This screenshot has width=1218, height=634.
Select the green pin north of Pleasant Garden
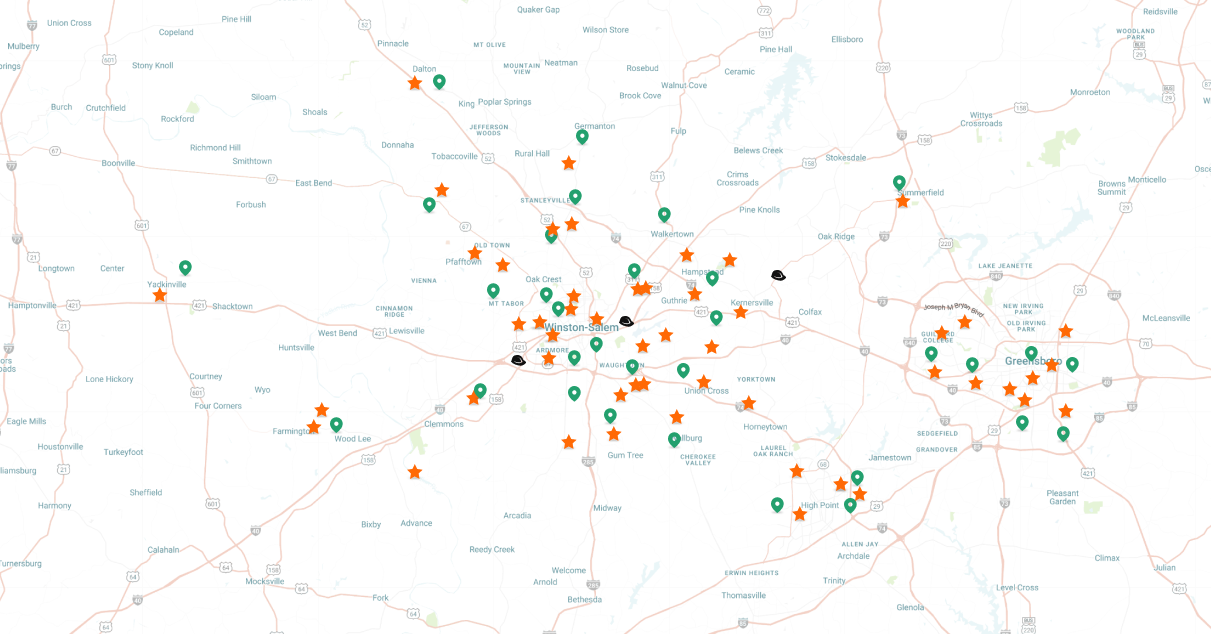coord(1063,433)
